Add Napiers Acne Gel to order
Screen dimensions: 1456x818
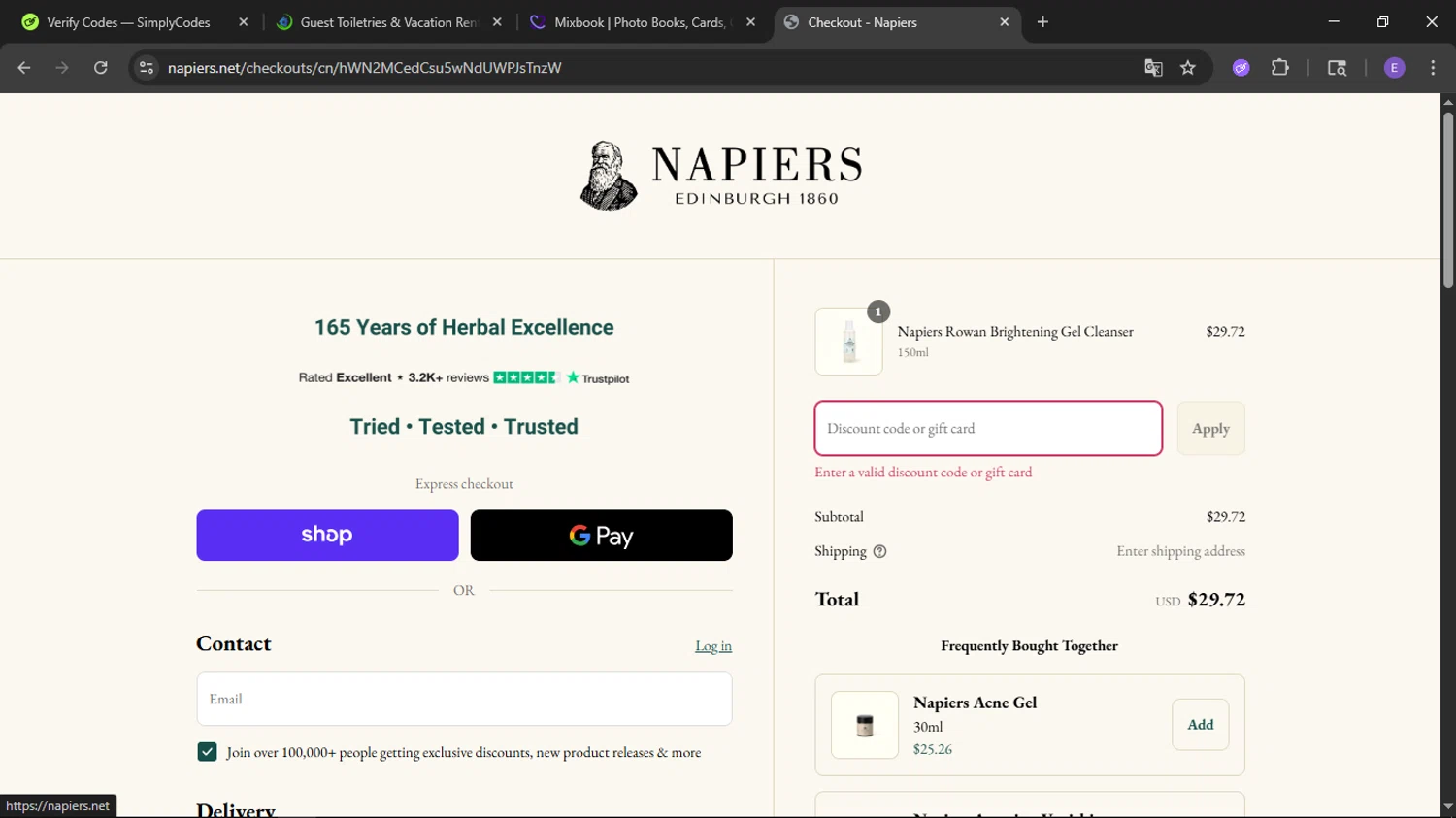pyautogui.click(x=1200, y=725)
